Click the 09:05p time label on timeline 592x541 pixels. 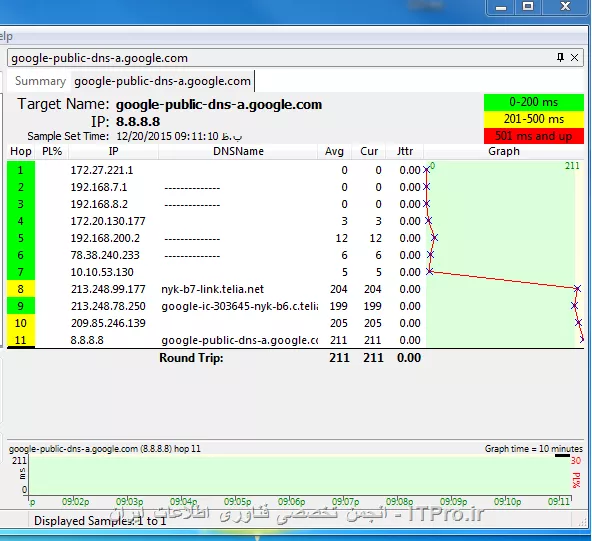tap(237, 502)
